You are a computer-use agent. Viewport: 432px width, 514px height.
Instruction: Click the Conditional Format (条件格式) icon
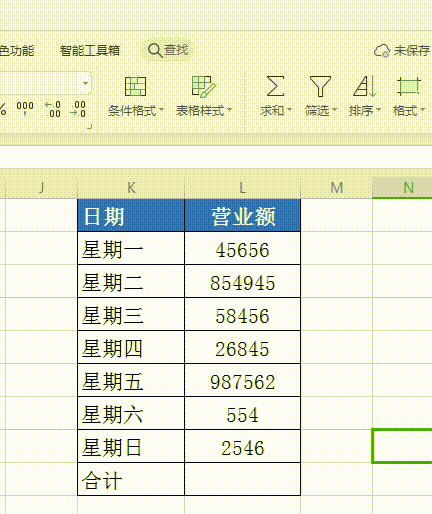[x=135, y=87]
